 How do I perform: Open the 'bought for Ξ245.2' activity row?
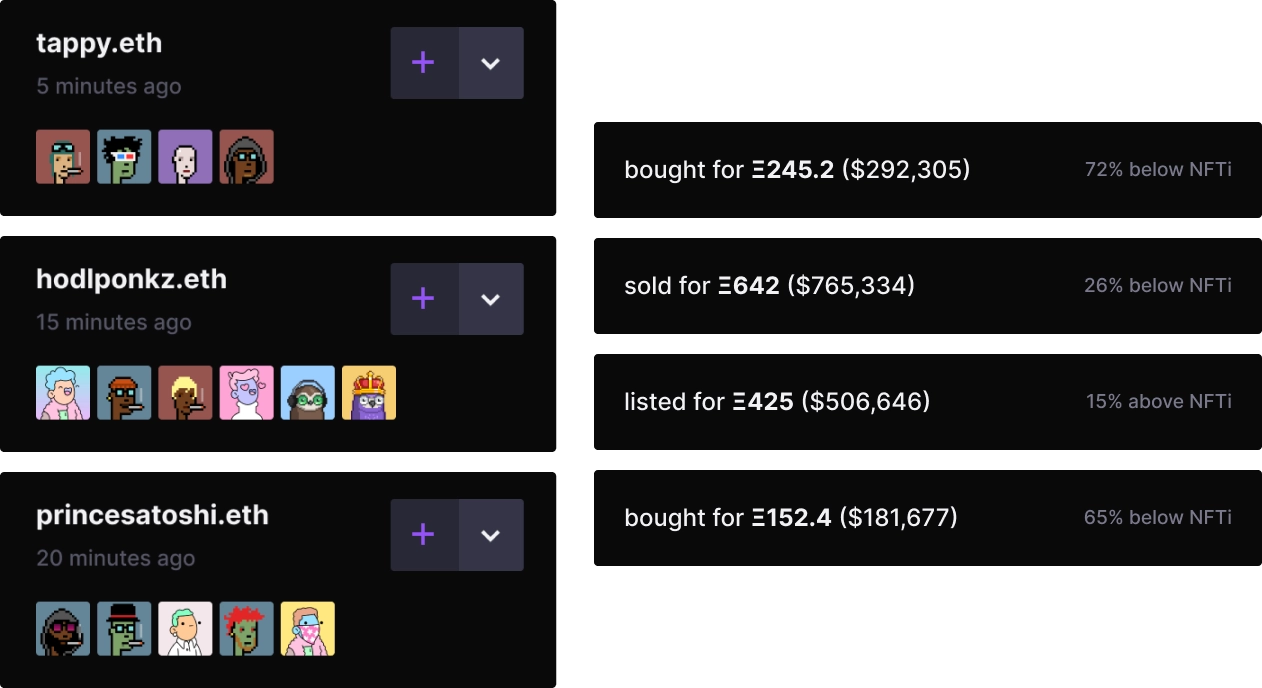pos(925,170)
